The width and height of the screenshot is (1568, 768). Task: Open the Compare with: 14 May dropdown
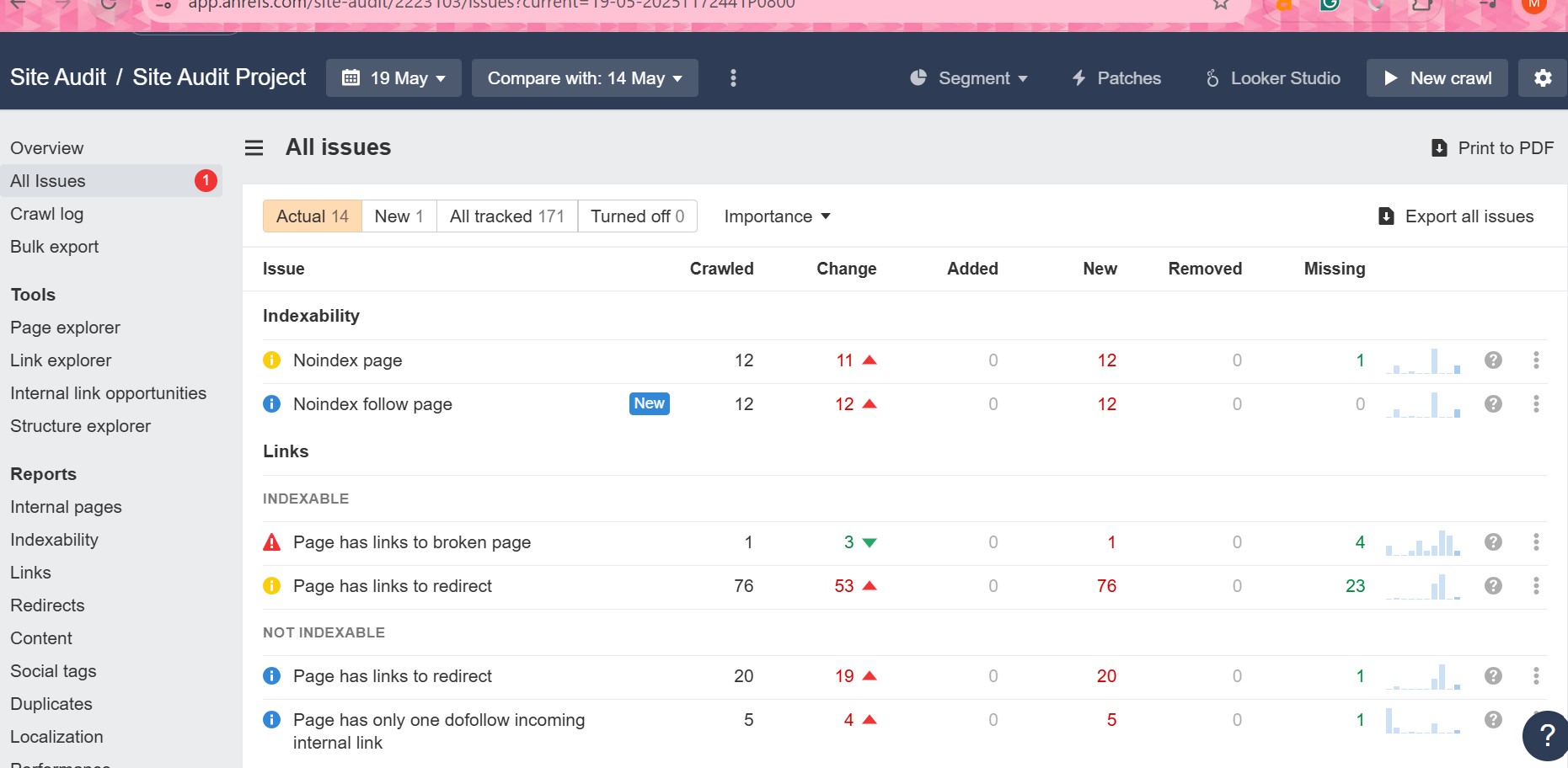(585, 78)
